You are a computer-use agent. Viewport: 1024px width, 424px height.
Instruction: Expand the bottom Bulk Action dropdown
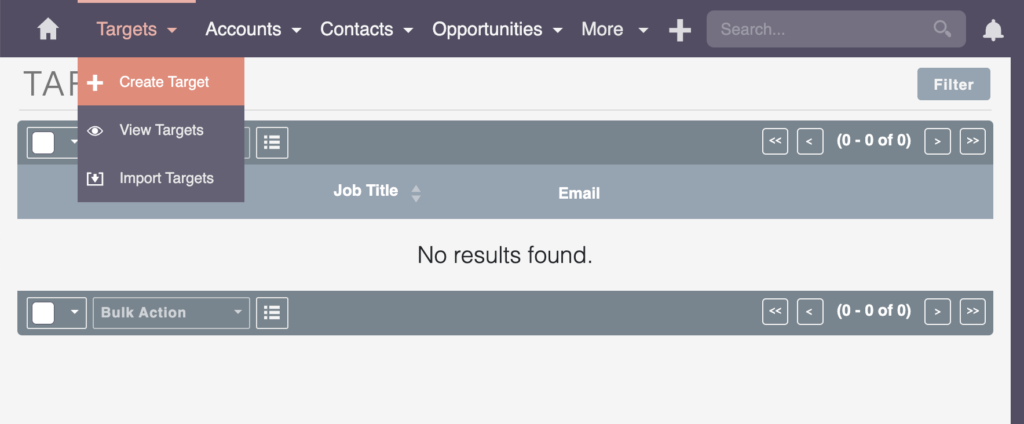(x=171, y=313)
